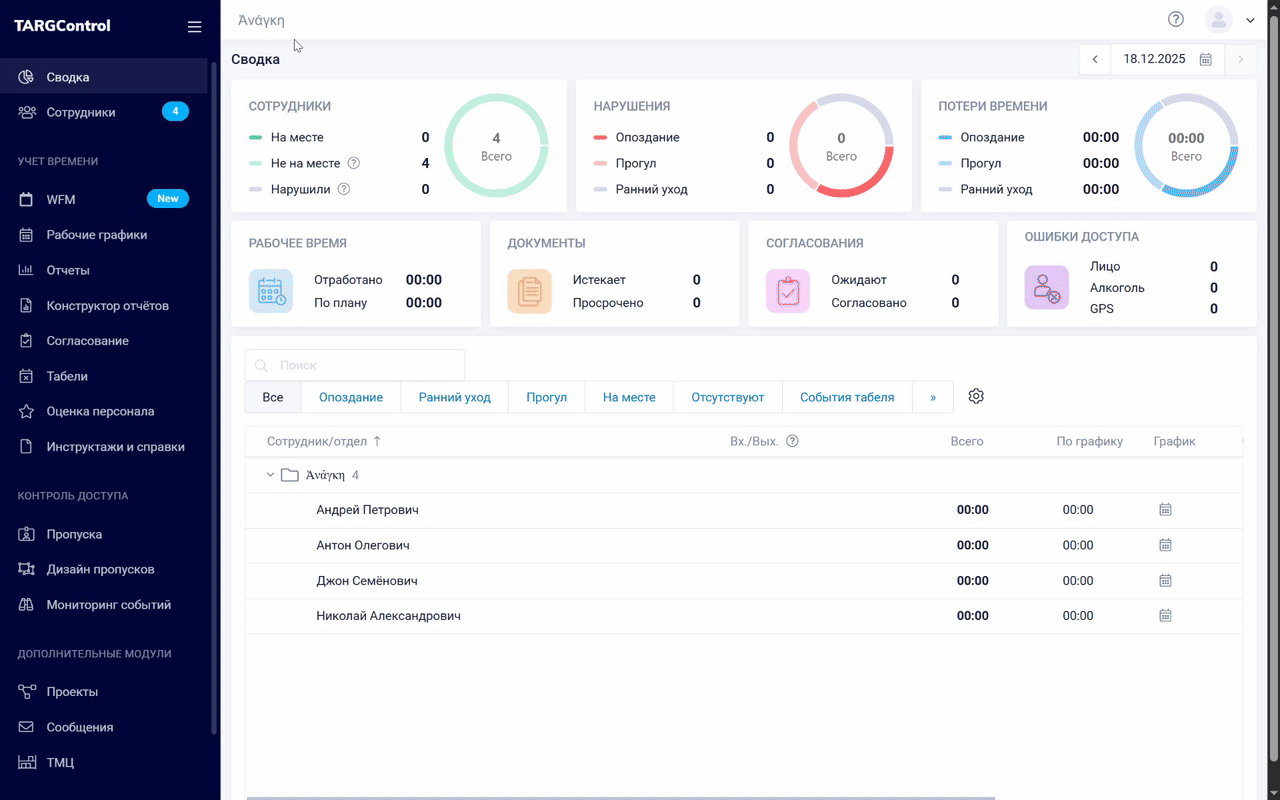Viewport: 1280px width, 800px height.
Task: Open user profile dropdown arrow
Action: pos(1250,20)
